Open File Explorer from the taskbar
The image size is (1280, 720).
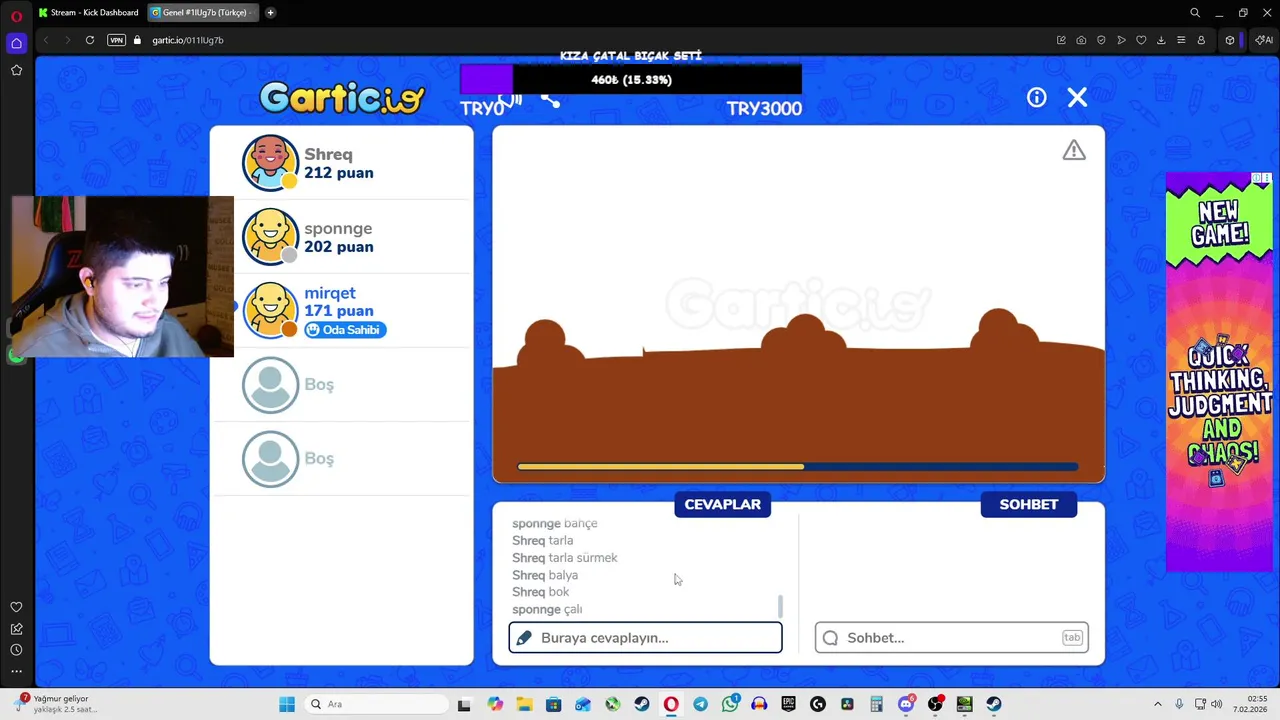pyautogui.click(x=524, y=704)
